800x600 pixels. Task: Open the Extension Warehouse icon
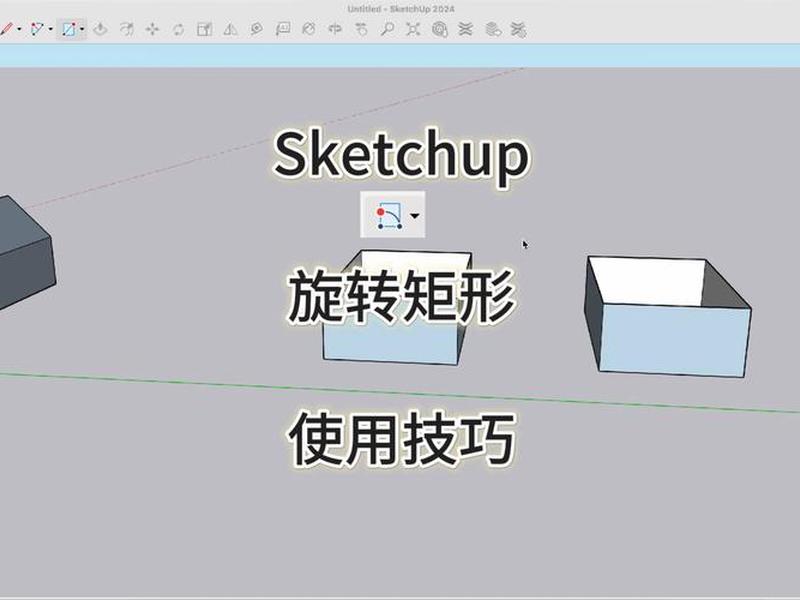point(465,29)
